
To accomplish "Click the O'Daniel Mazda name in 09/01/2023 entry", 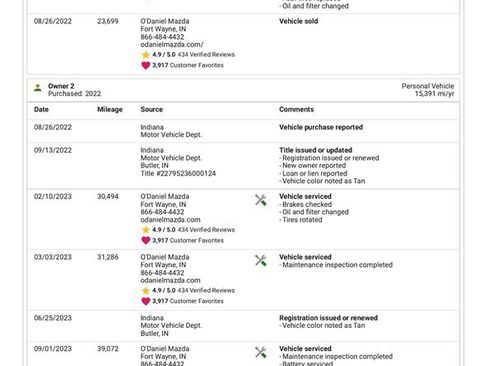I will tap(165, 349).
